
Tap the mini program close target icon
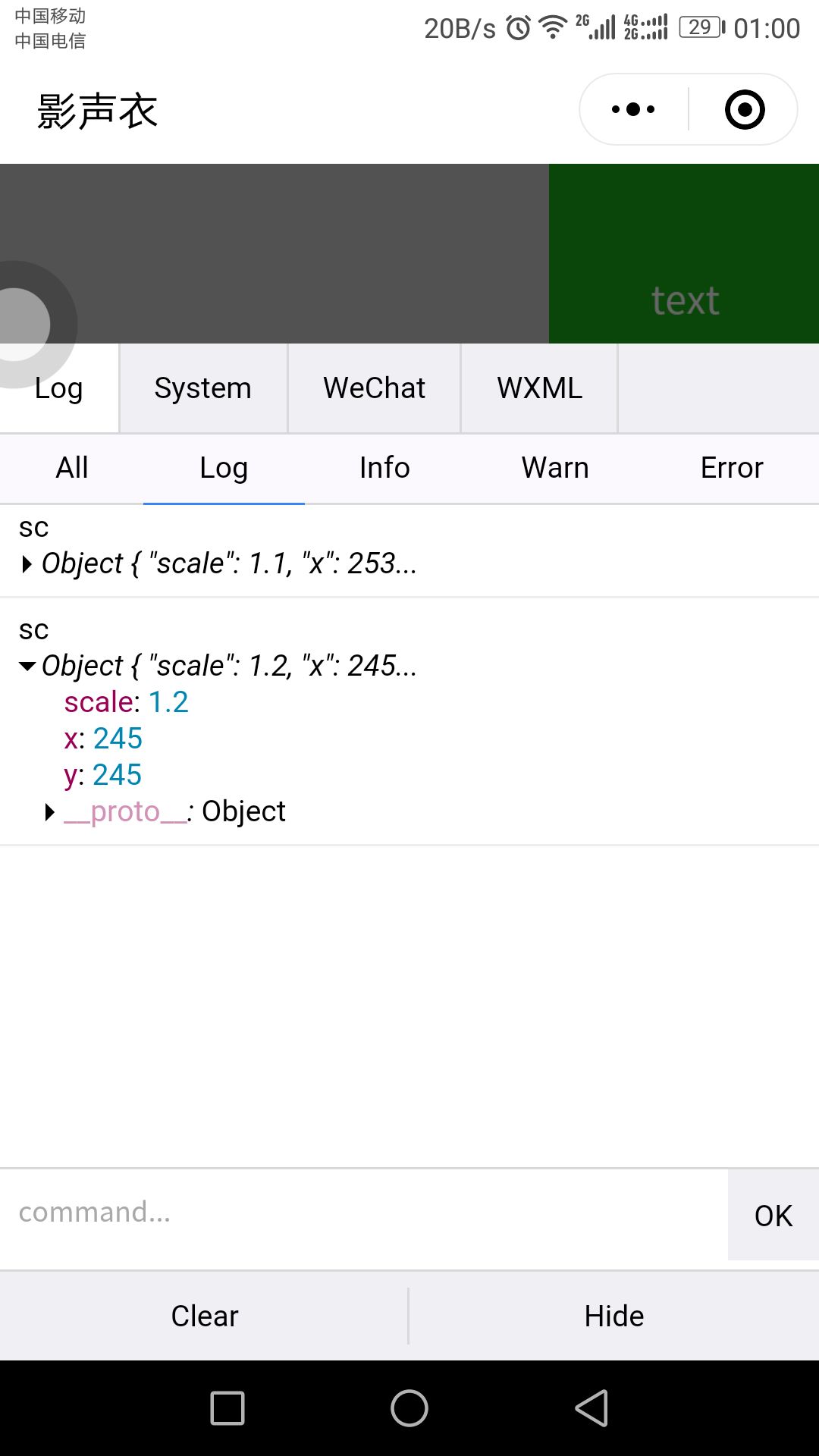745,109
